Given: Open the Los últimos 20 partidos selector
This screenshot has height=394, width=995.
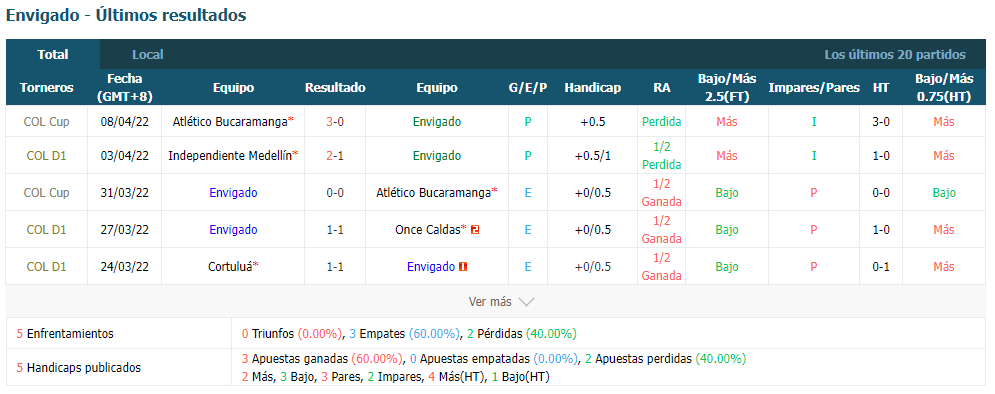Looking at the screenshot, I should click(895, 55).
